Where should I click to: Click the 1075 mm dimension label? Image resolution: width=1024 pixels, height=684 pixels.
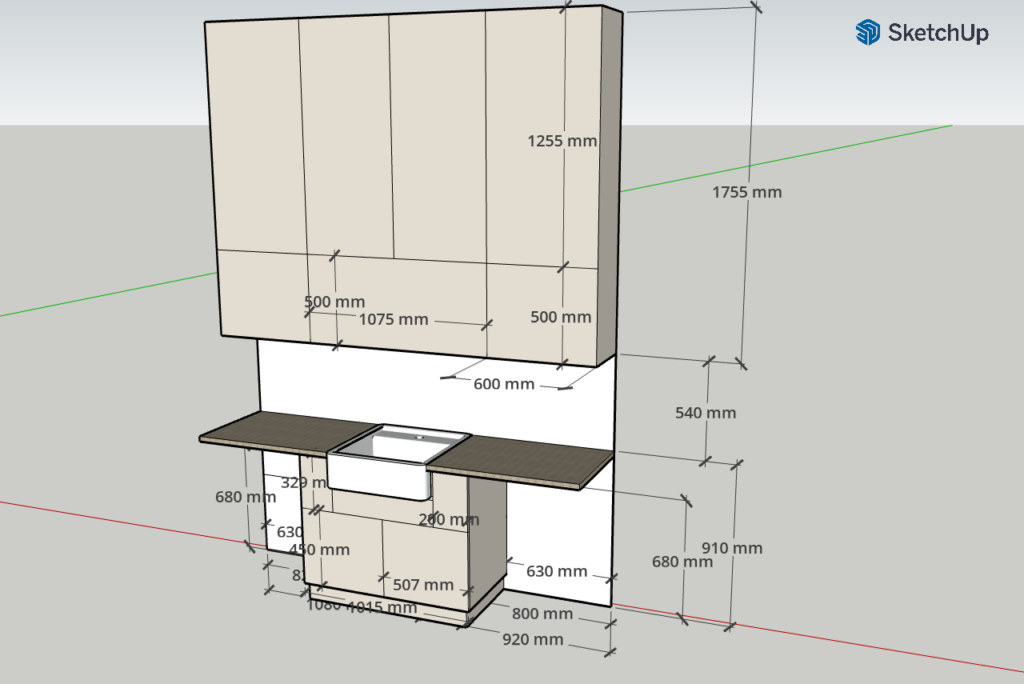coord(393,320)
